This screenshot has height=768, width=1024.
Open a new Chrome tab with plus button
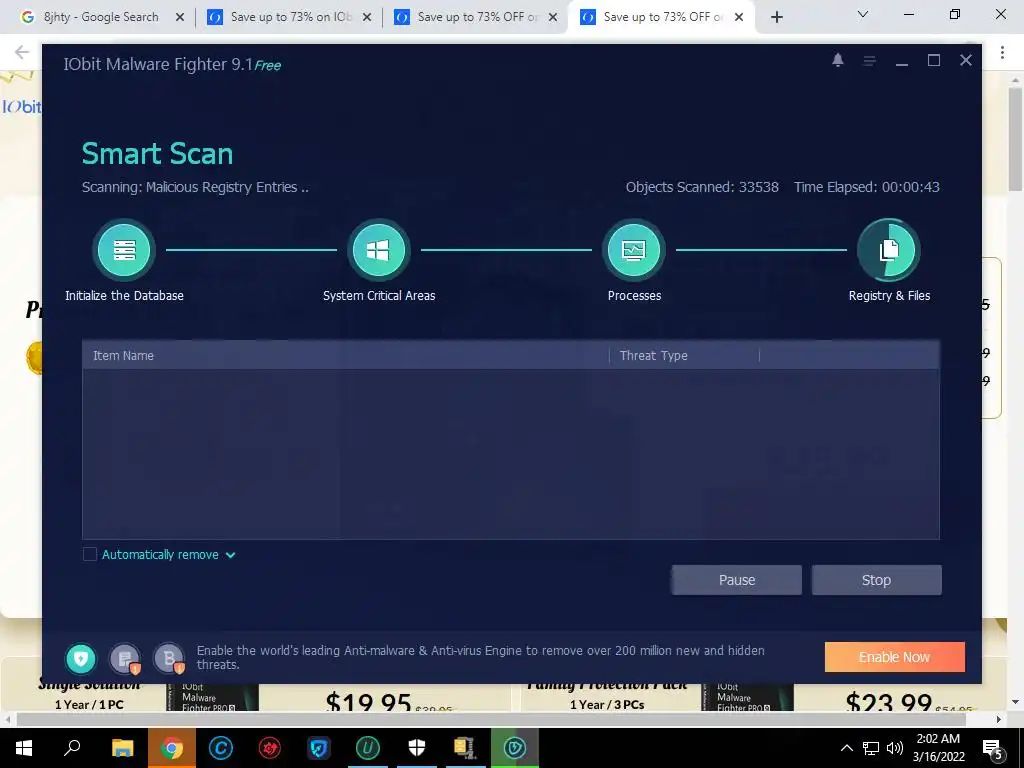click(x=776, y=18)
